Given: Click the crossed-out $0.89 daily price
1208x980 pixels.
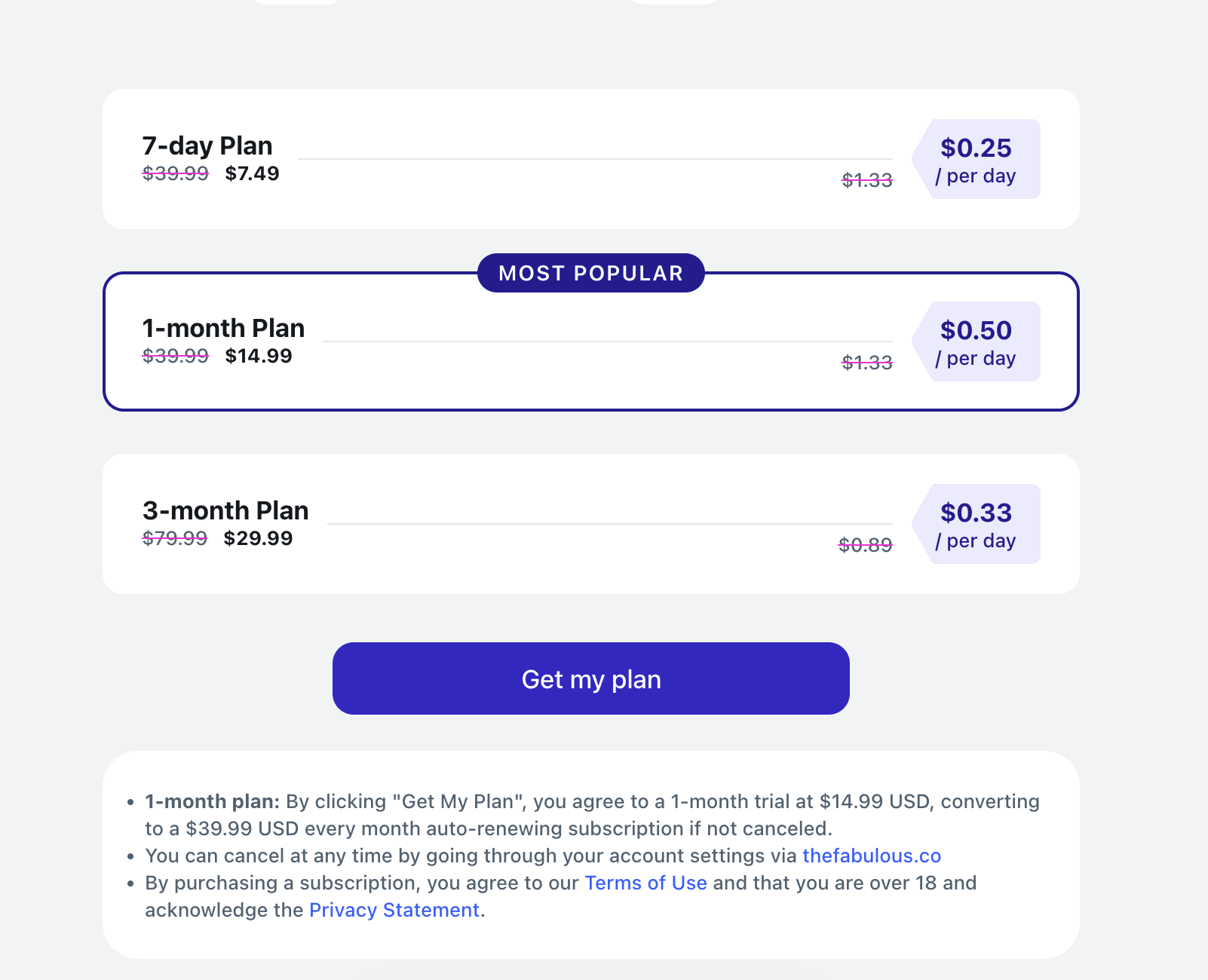Looking at the screenshot, I should click(865, 544).
